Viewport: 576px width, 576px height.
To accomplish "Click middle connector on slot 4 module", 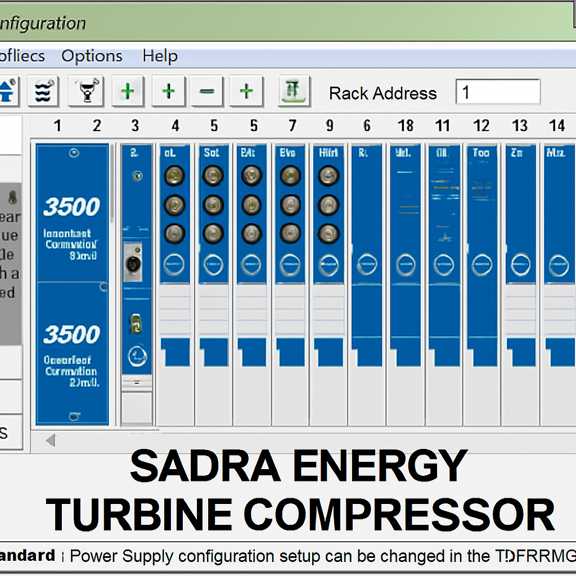I will pyautogui.click(x=174, y=205).
